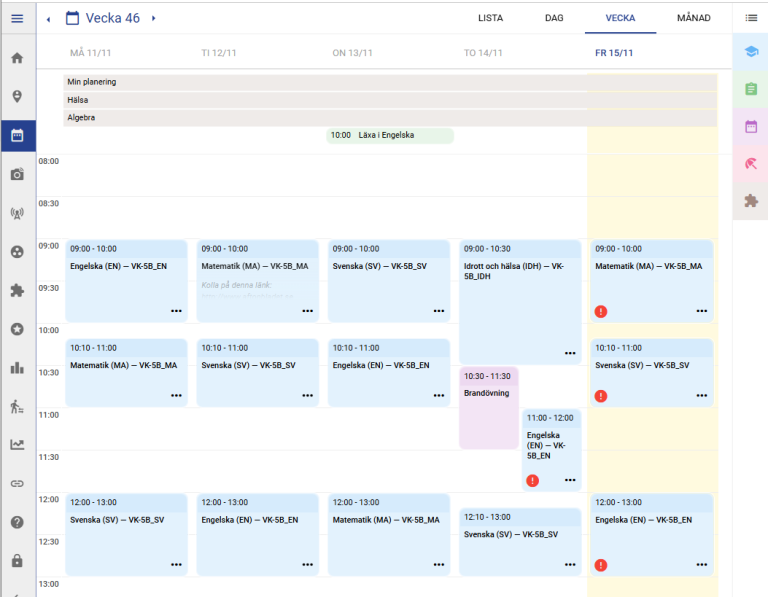Screen dimensions: 768x597
Task: Go to previous week with left arrow
Action: [48, 19]
